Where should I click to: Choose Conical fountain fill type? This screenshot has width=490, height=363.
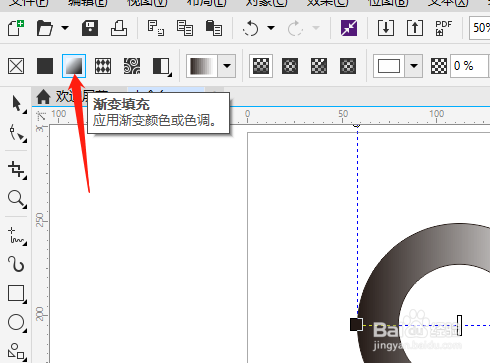pyautogui.click(x=319, y=66)
